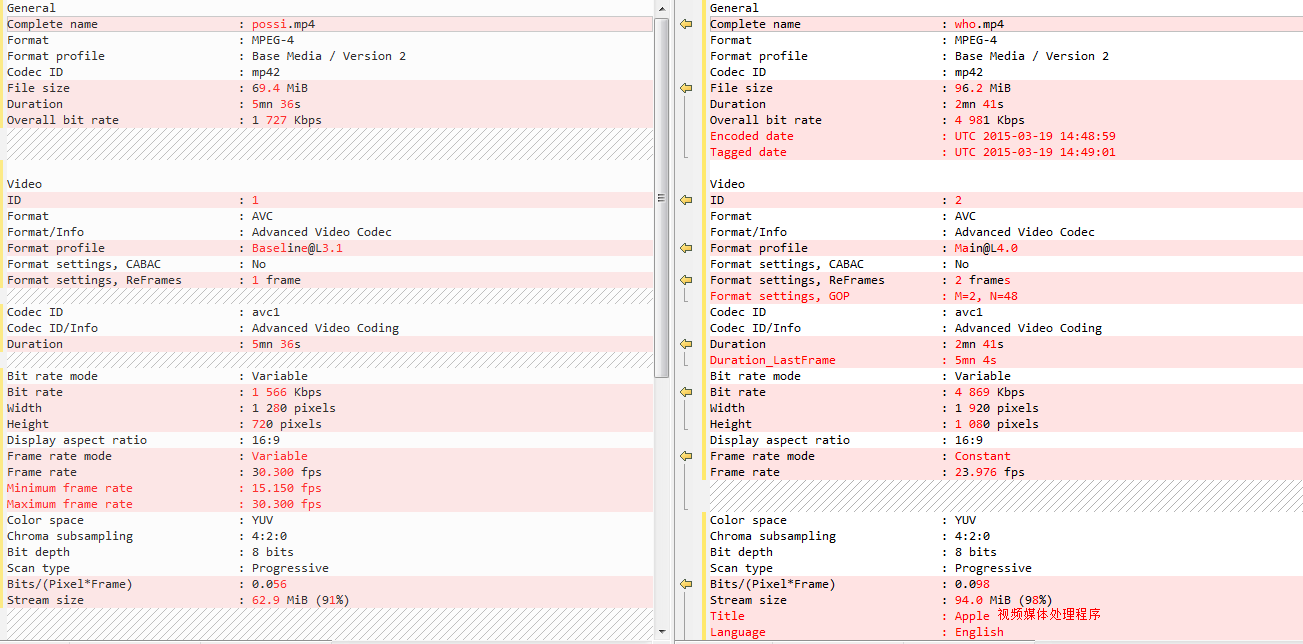1303x644 pixels.
Task: Click the Variable frame rate mode value
Action: [x=280, y=456]
